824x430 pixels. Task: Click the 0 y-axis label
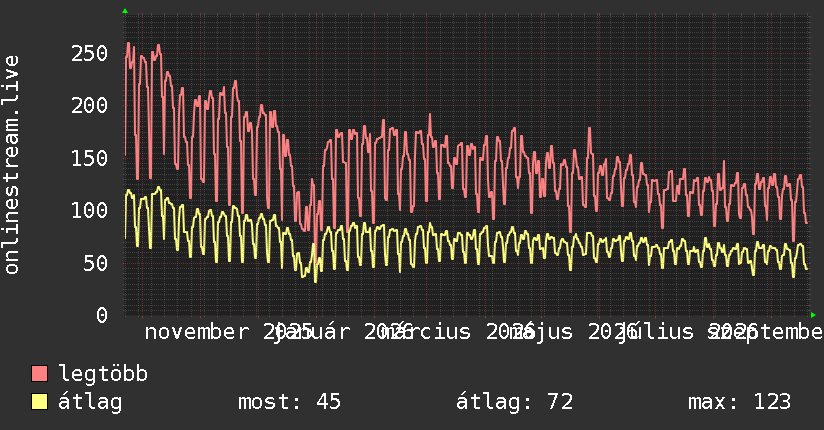pyautogui.click(x=102, y=315)
